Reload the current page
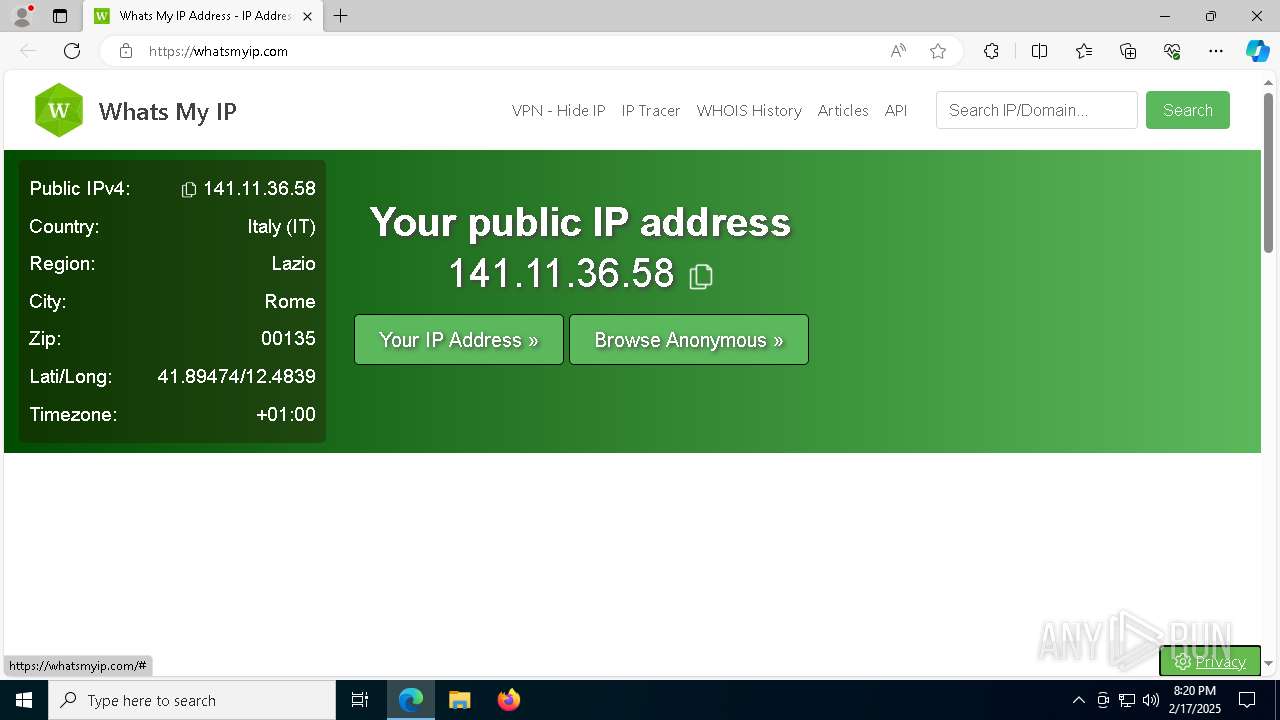 (72, 51)
